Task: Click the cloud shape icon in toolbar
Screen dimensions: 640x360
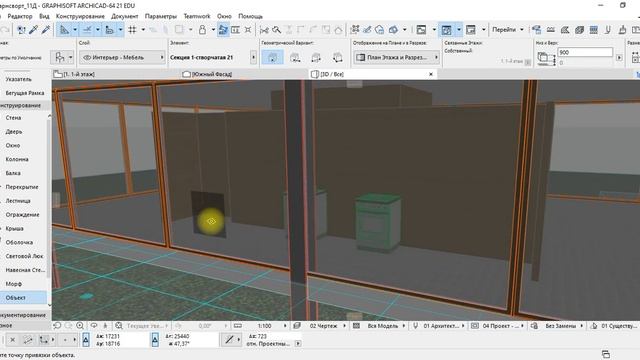Action: tap(380, 30)
